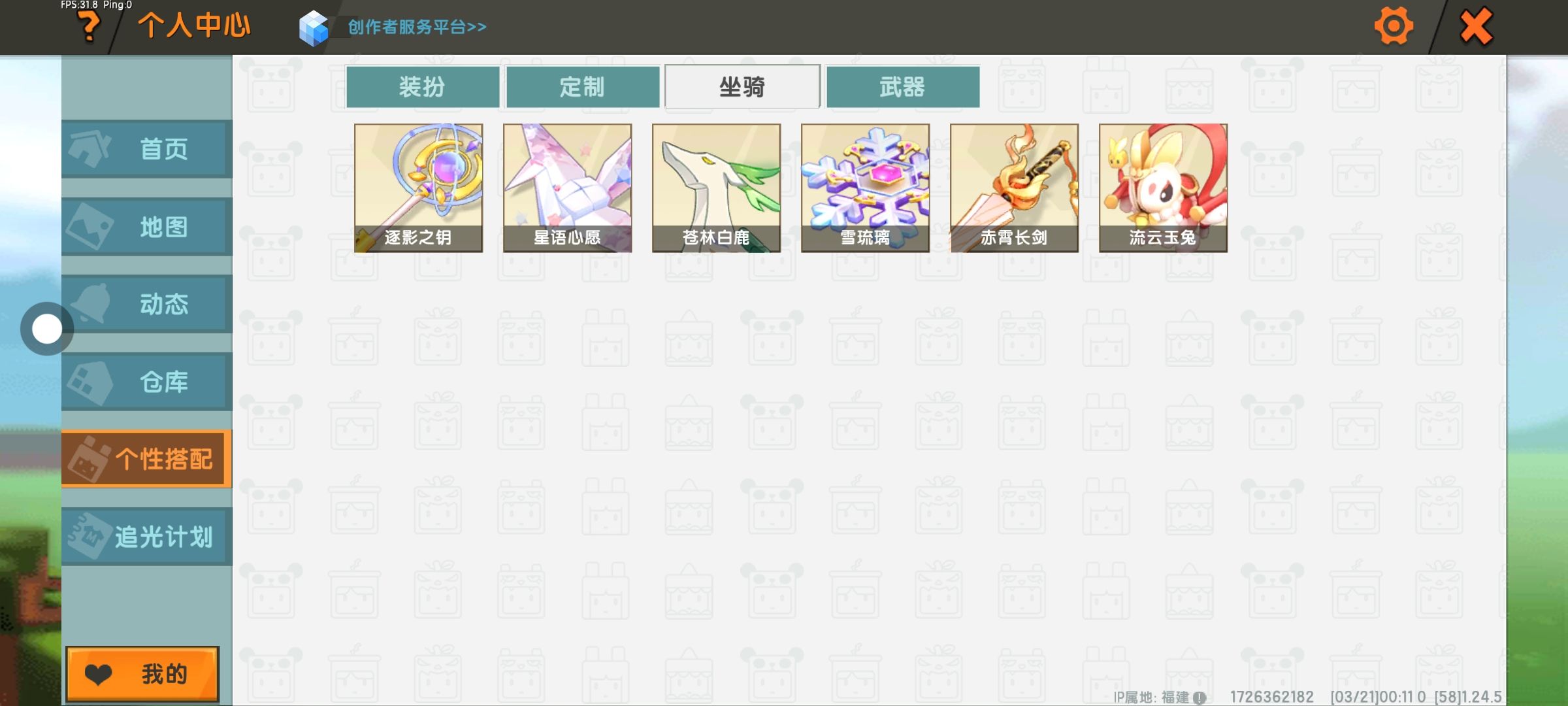Screen dimensions: 1568x706
Task: Select the 坐骑 tab
Action: 742,86
